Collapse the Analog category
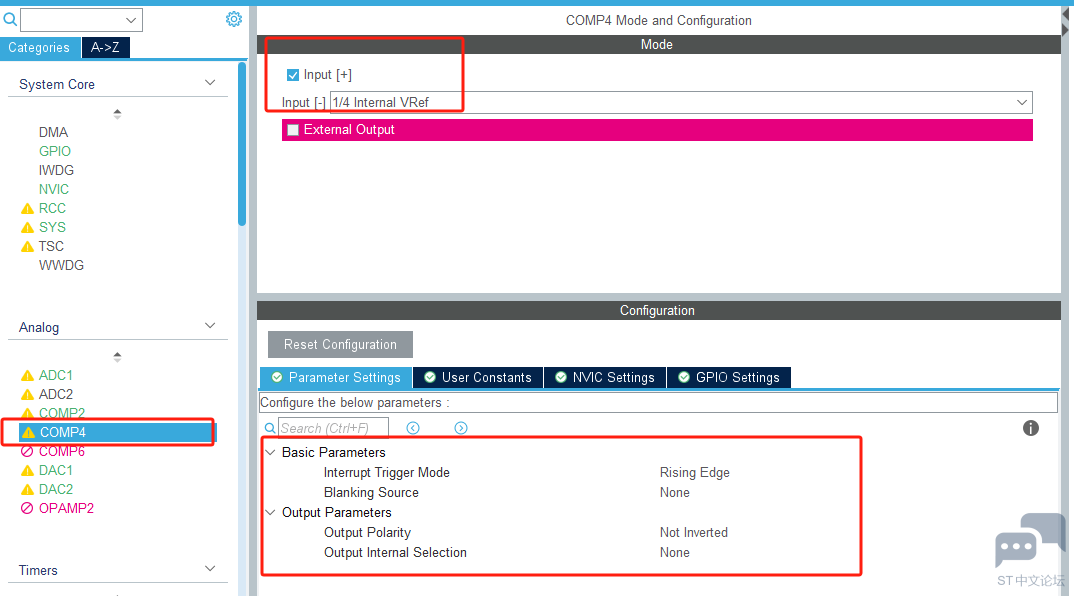The width and height of the screenshot is (1074, 596). (210, 326)
